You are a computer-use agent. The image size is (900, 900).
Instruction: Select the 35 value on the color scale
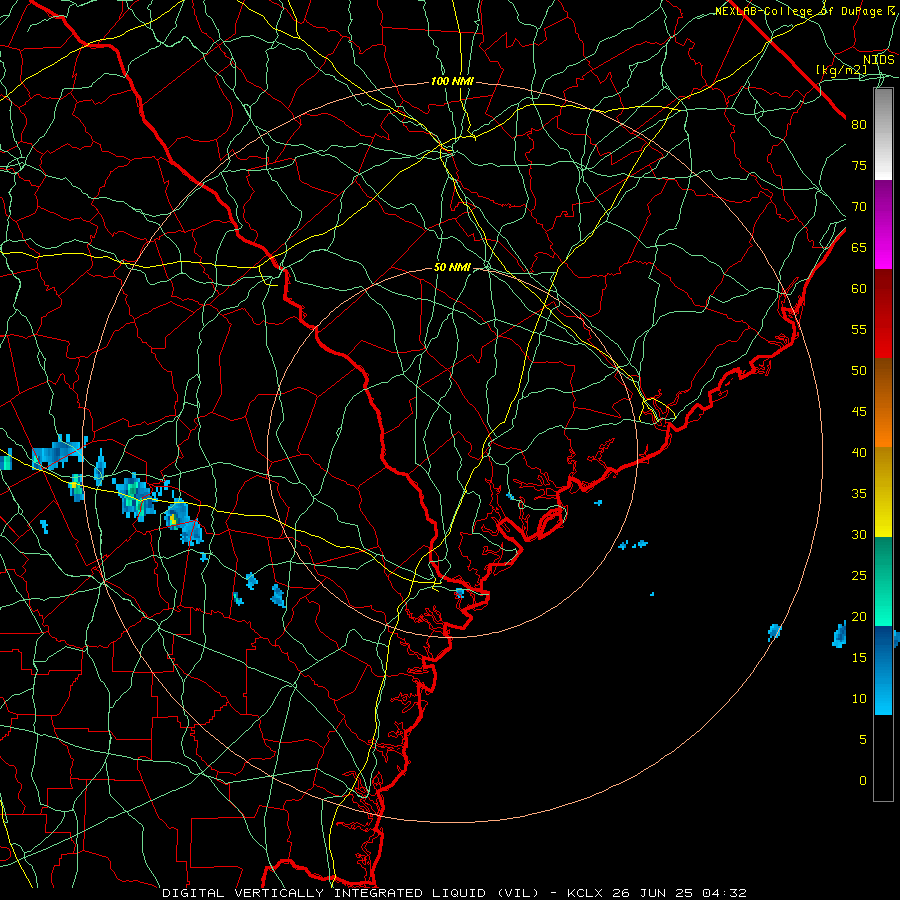(859, 494)
